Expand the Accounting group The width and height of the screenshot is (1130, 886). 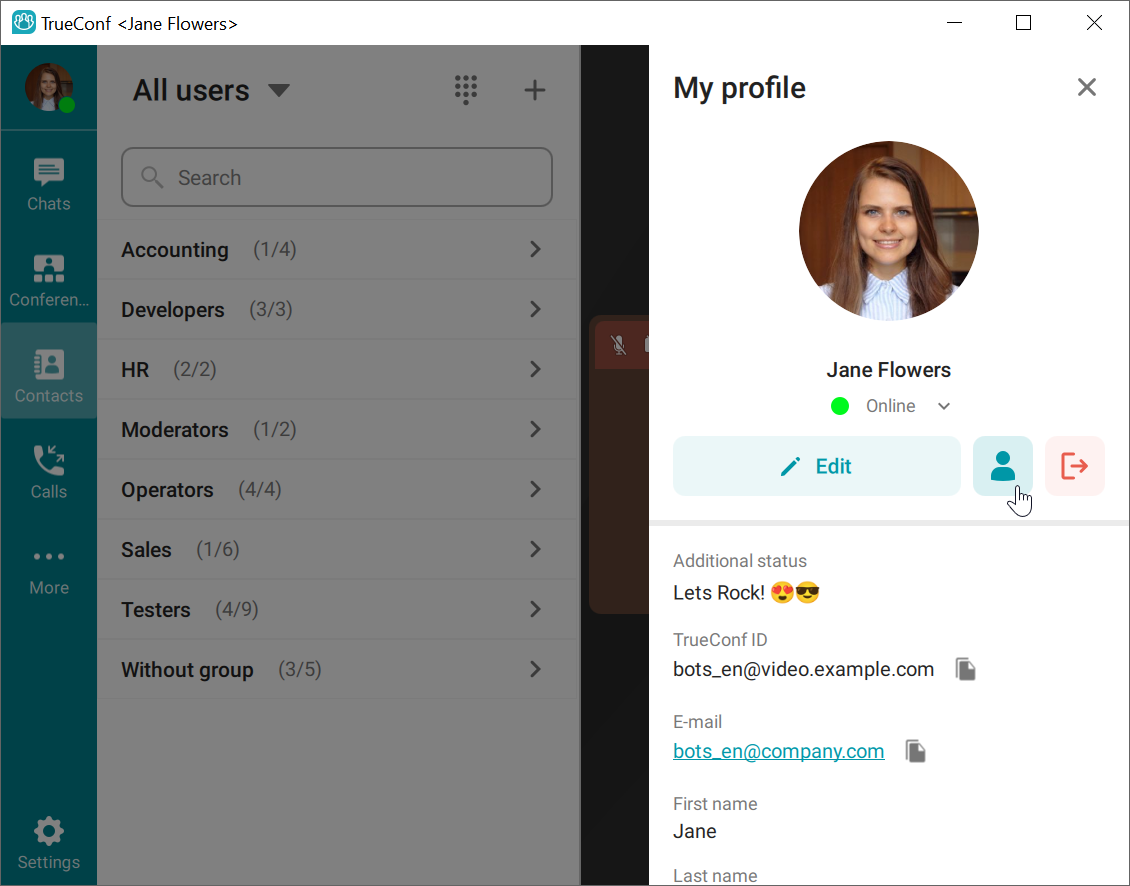point(338,249)
